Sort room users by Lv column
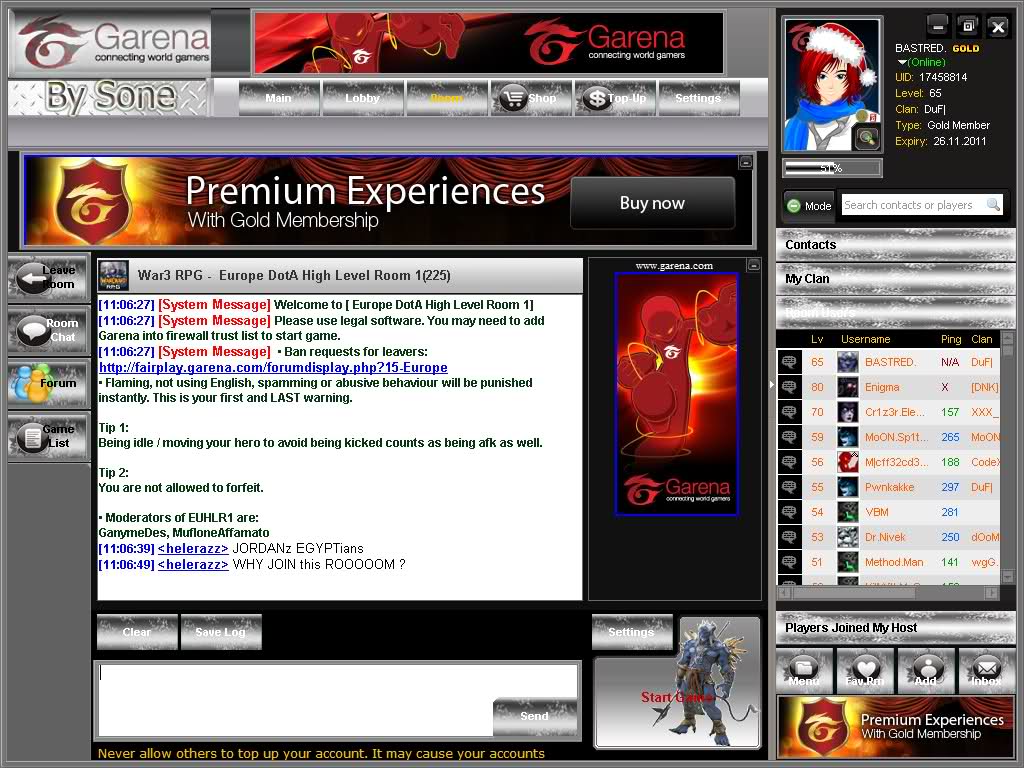The image size is (1024, 768). tap(817, 339)
